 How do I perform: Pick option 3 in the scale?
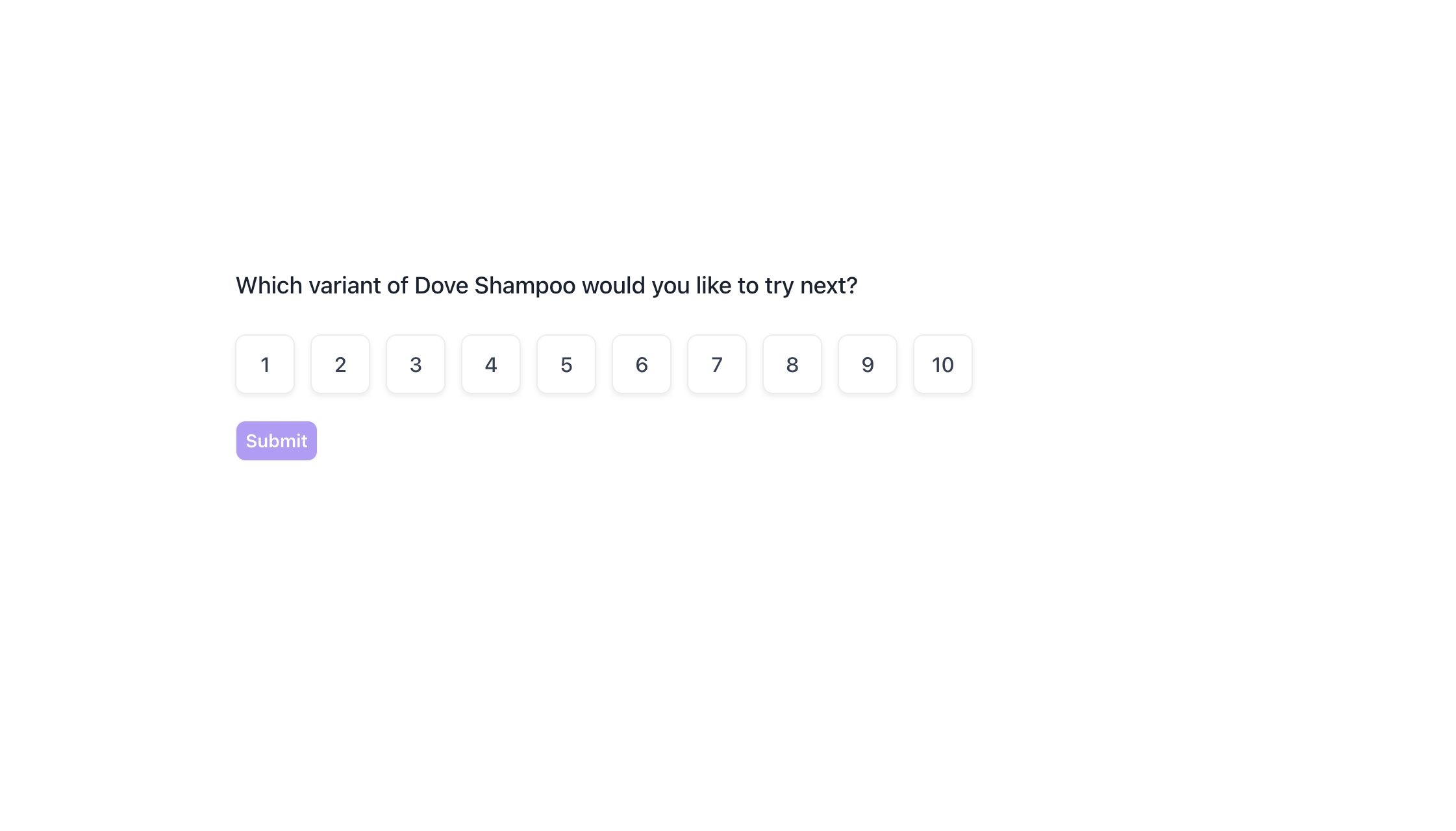(416, 364)
